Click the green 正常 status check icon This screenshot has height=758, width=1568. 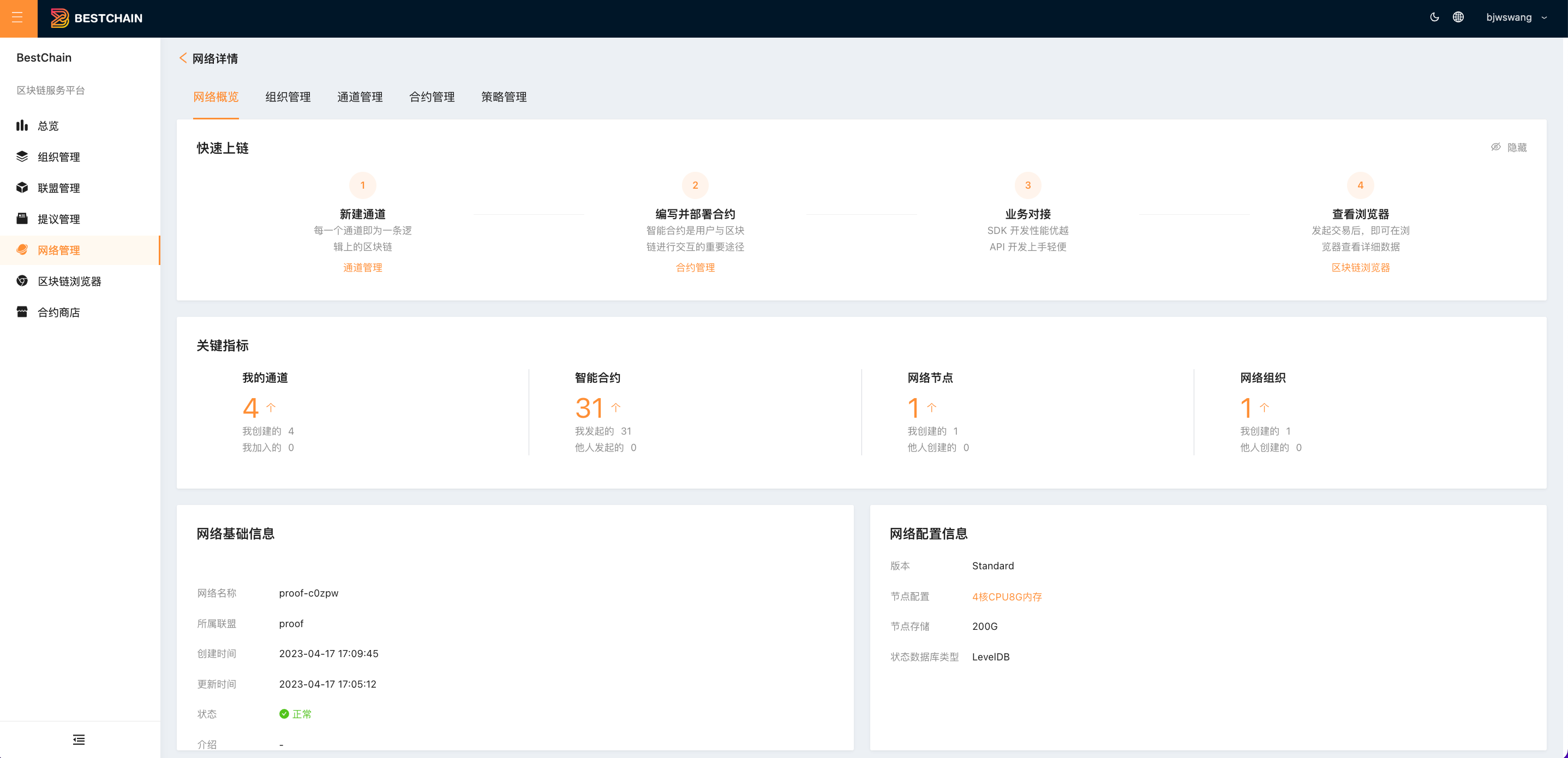pos(284,714)
